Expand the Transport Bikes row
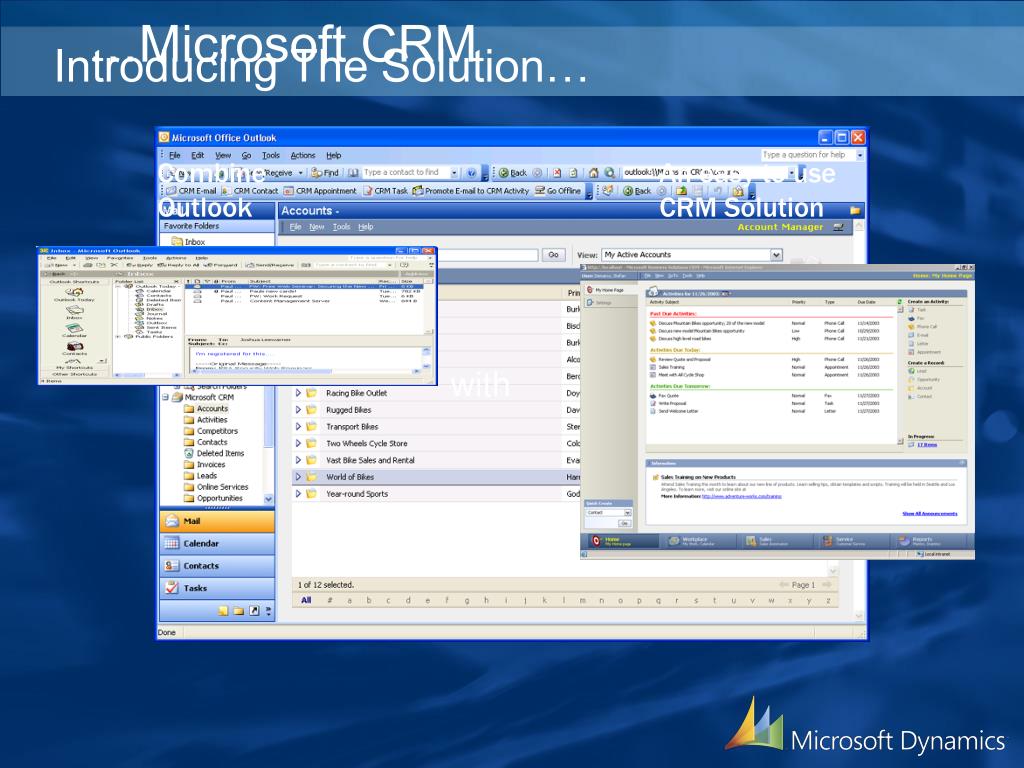The height and width of the screenshot is (768, 1024). pos(298,426)
